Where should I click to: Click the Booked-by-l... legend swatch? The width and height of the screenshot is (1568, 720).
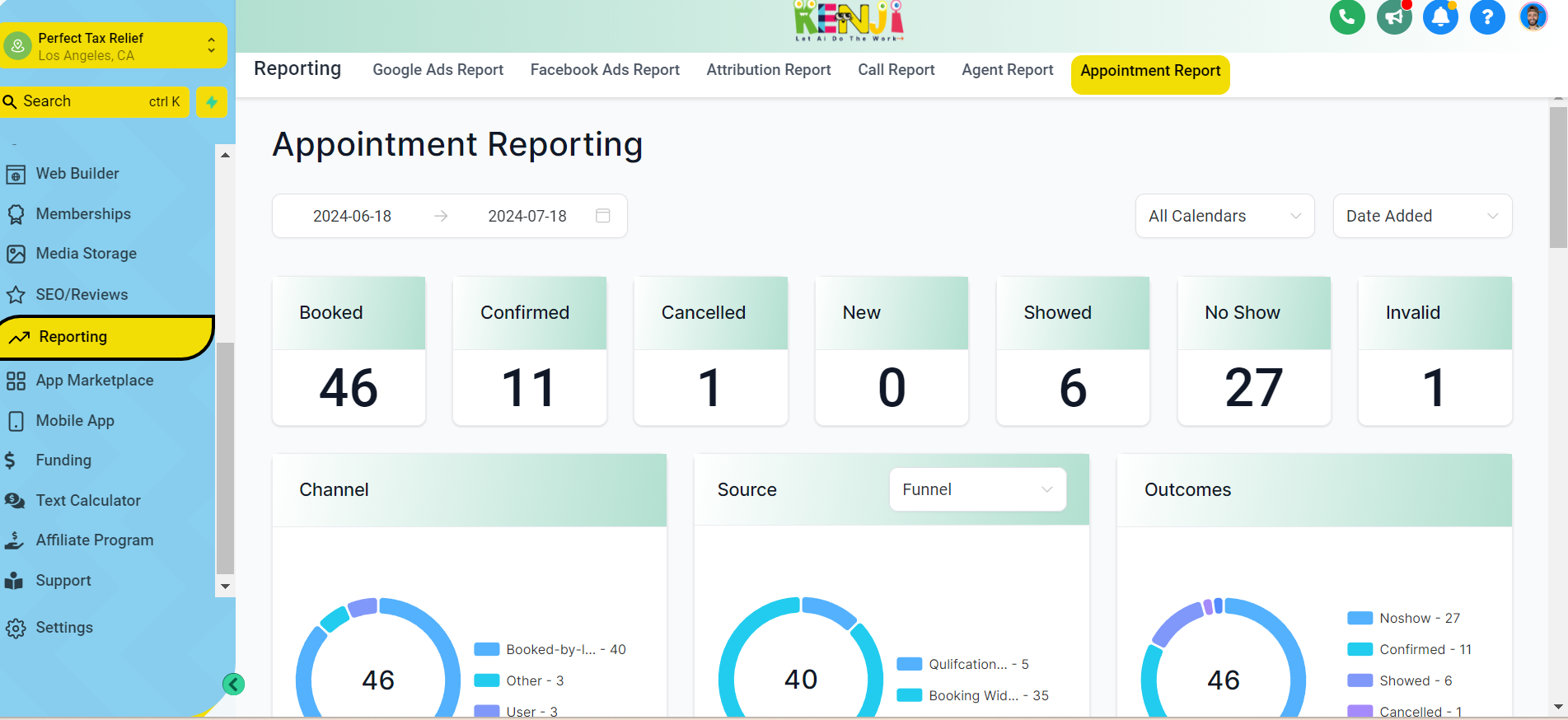487,649
